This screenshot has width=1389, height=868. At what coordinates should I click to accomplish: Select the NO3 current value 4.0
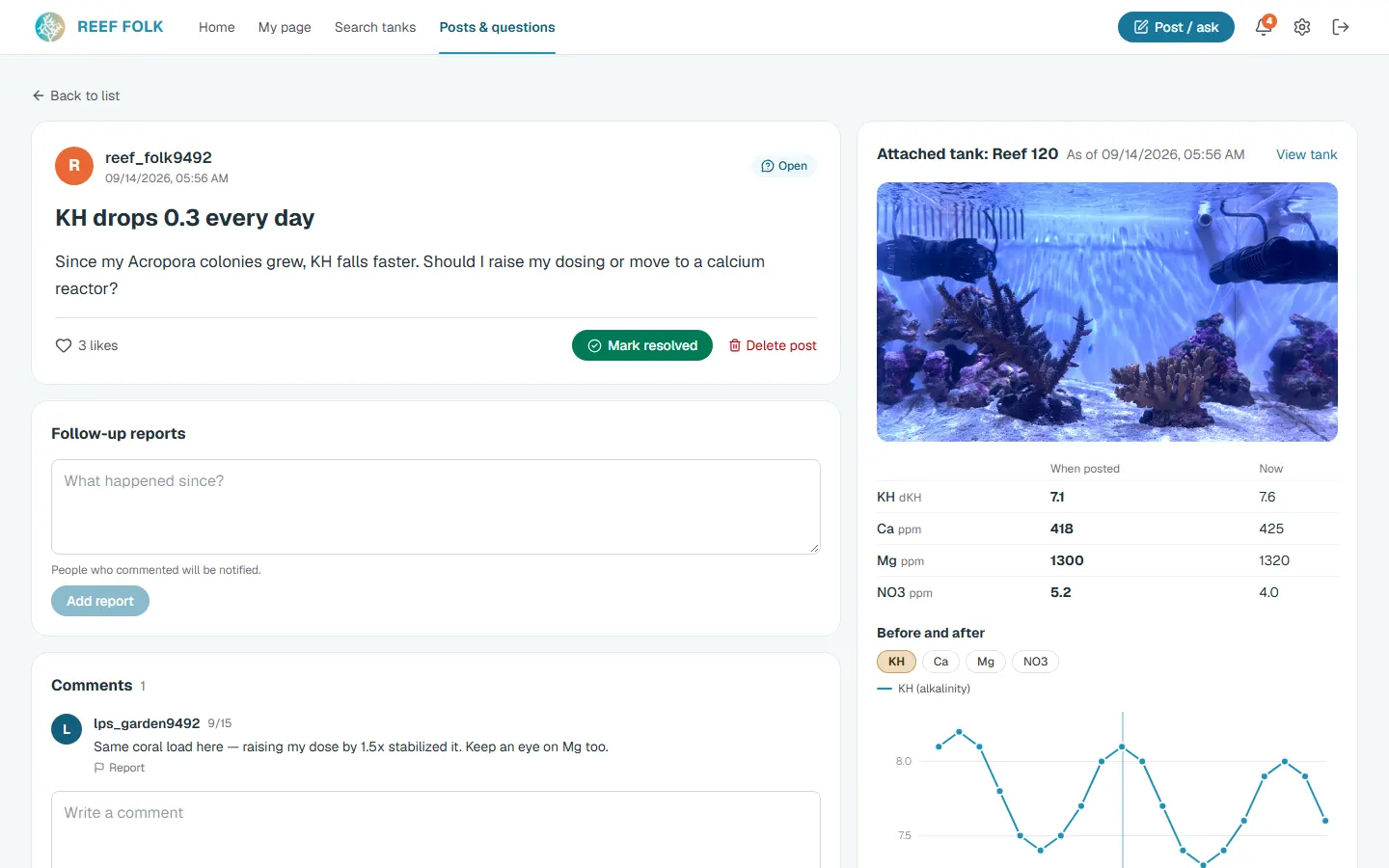pos(1268,592)
